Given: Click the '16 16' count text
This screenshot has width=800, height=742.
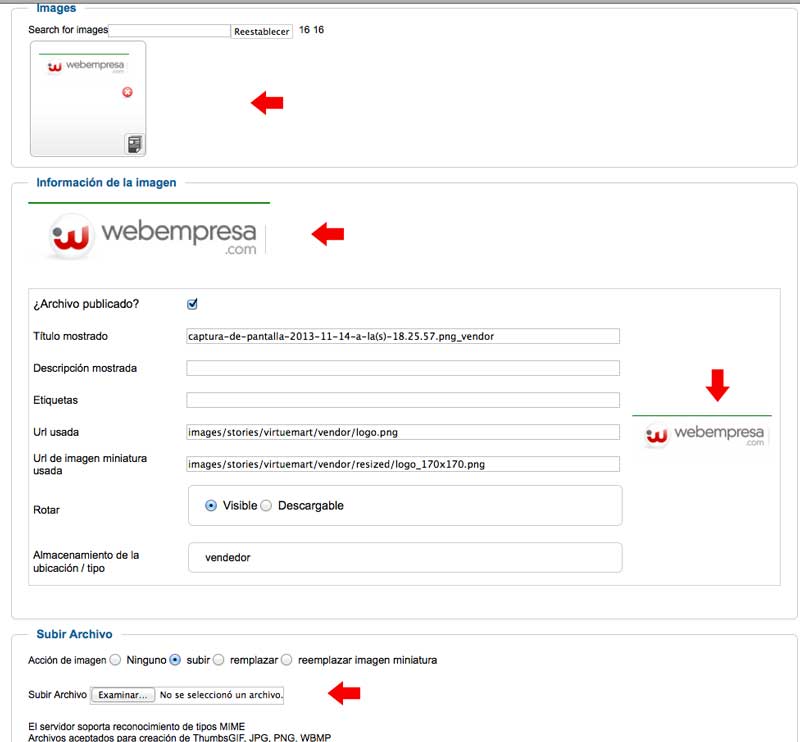Looking at the screenshot, I should pos(311,30).
